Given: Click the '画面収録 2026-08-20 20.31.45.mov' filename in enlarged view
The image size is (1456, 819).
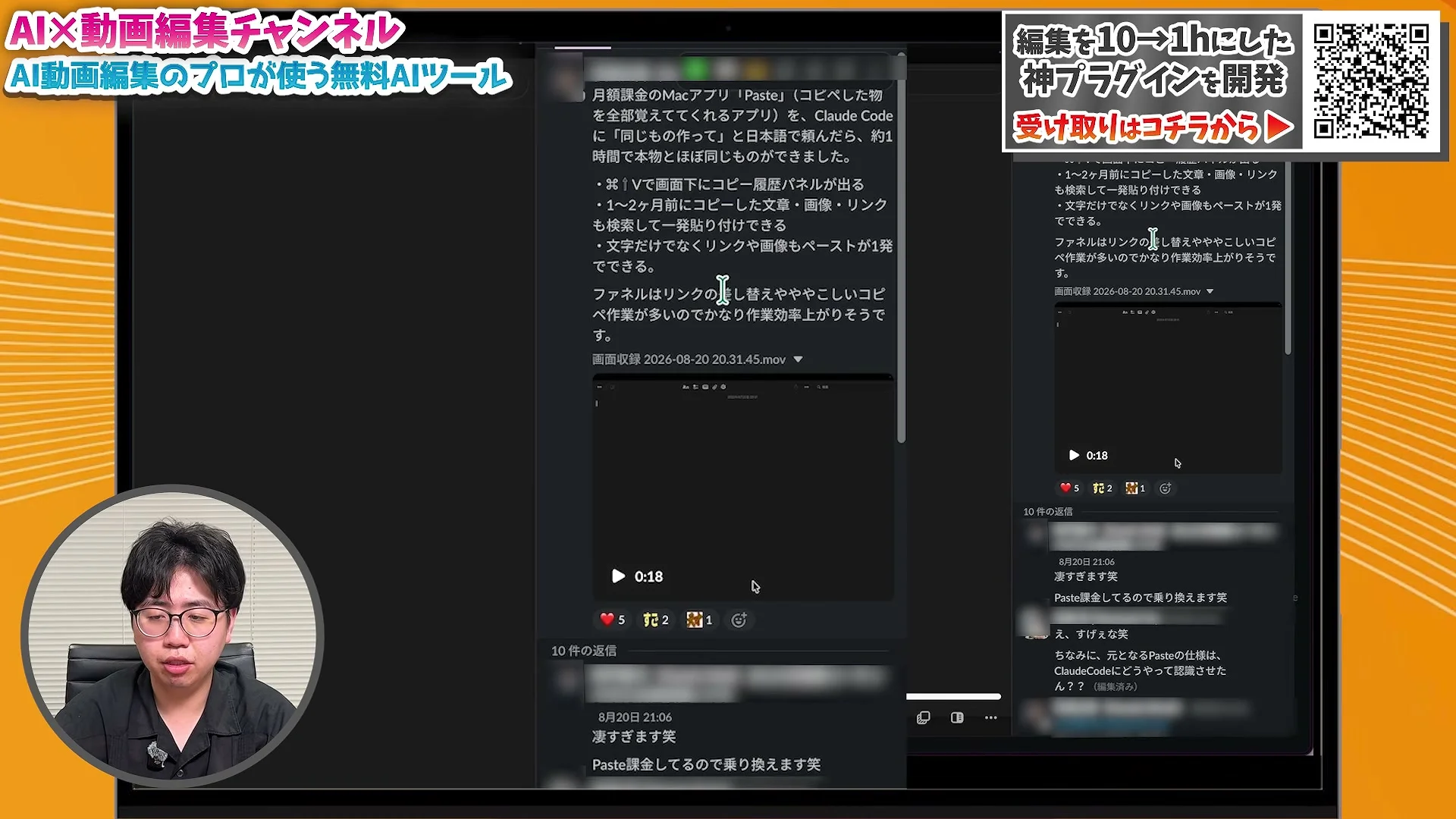Looking at the screenshot, I should pos(689,359).
